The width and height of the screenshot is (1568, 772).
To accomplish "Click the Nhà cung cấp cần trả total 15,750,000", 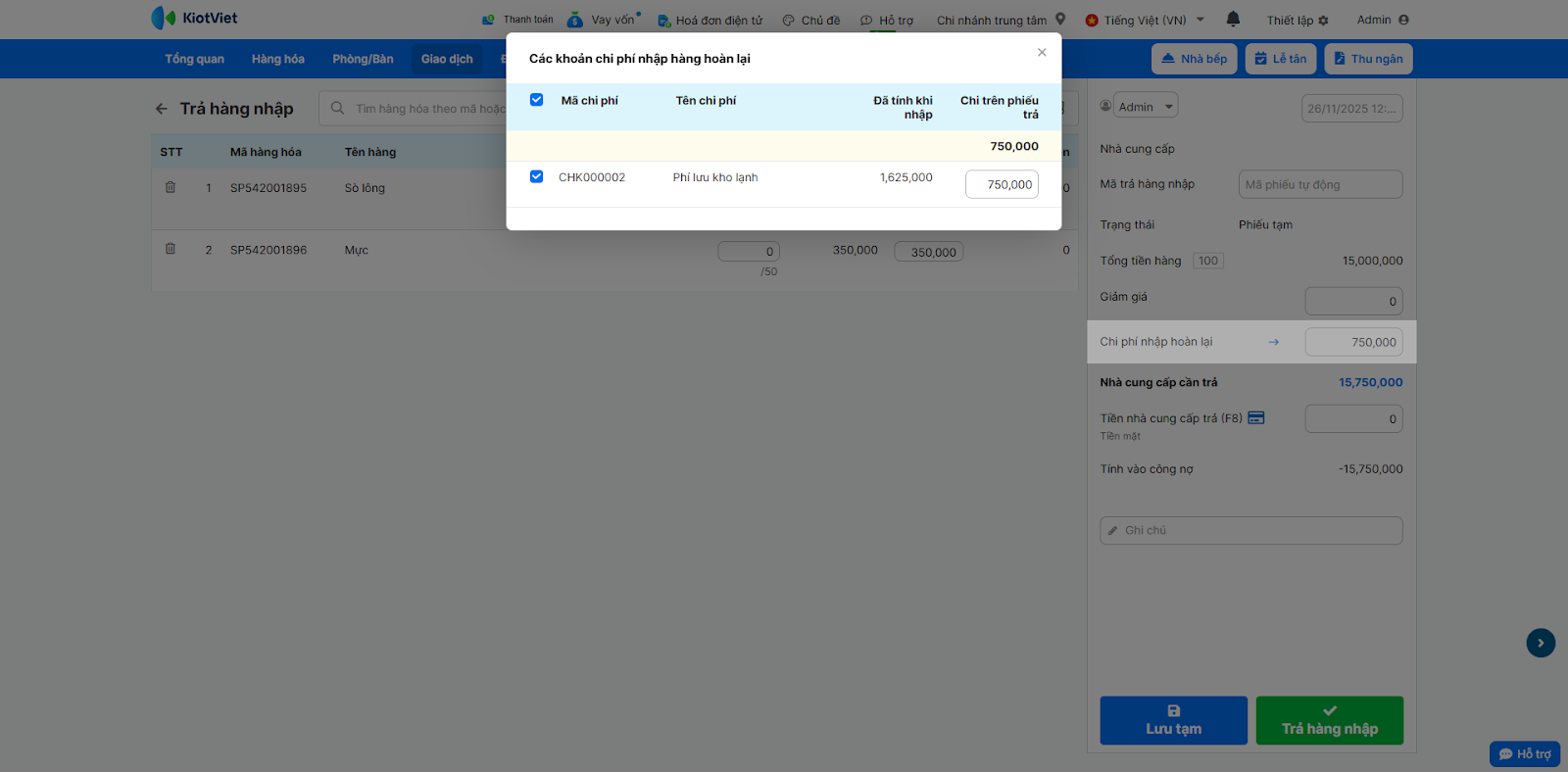I will click(1370, 382).
